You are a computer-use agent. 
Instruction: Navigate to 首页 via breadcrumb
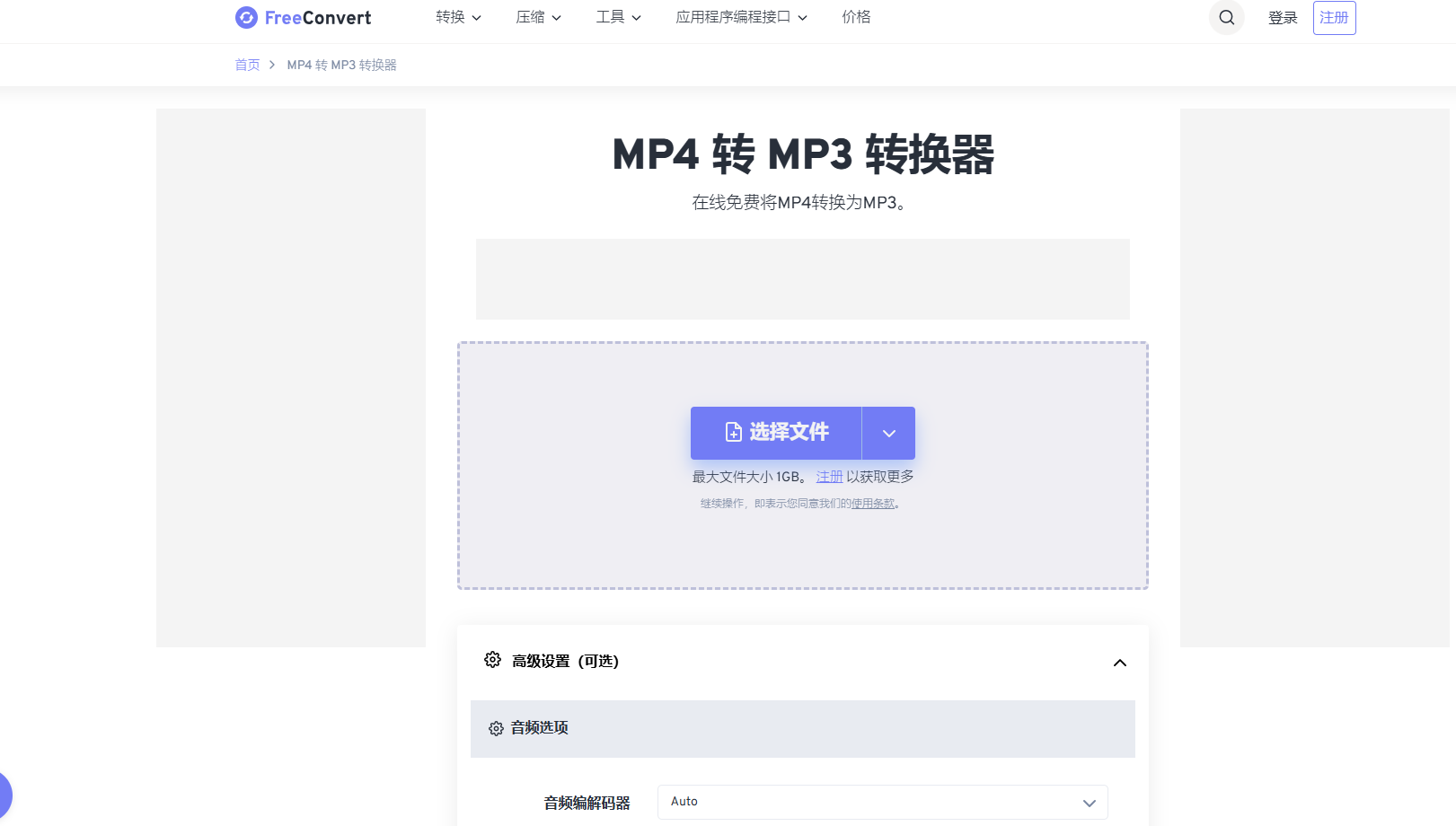(x=247, y=65)
